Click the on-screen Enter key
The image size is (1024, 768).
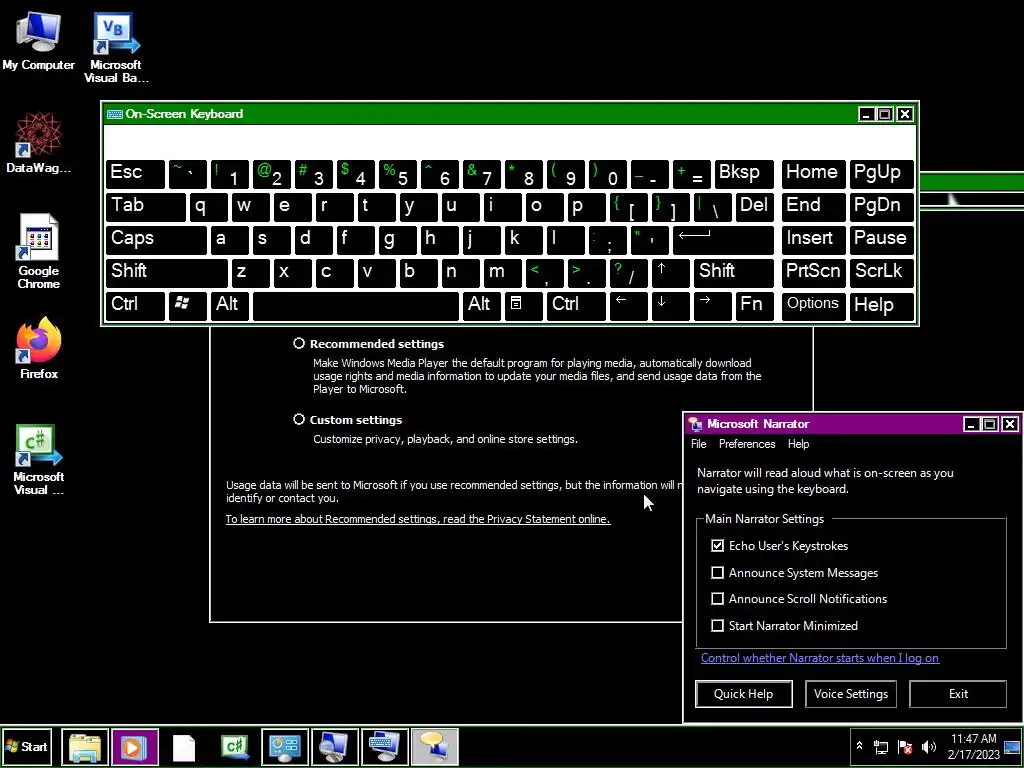coord(723,240)
